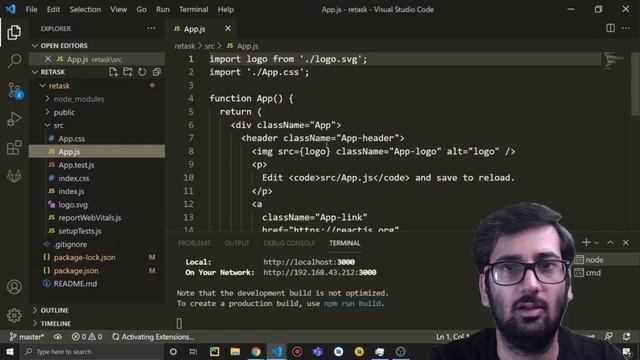
Task: Open the Terminal menu
Action: (193, 9)
